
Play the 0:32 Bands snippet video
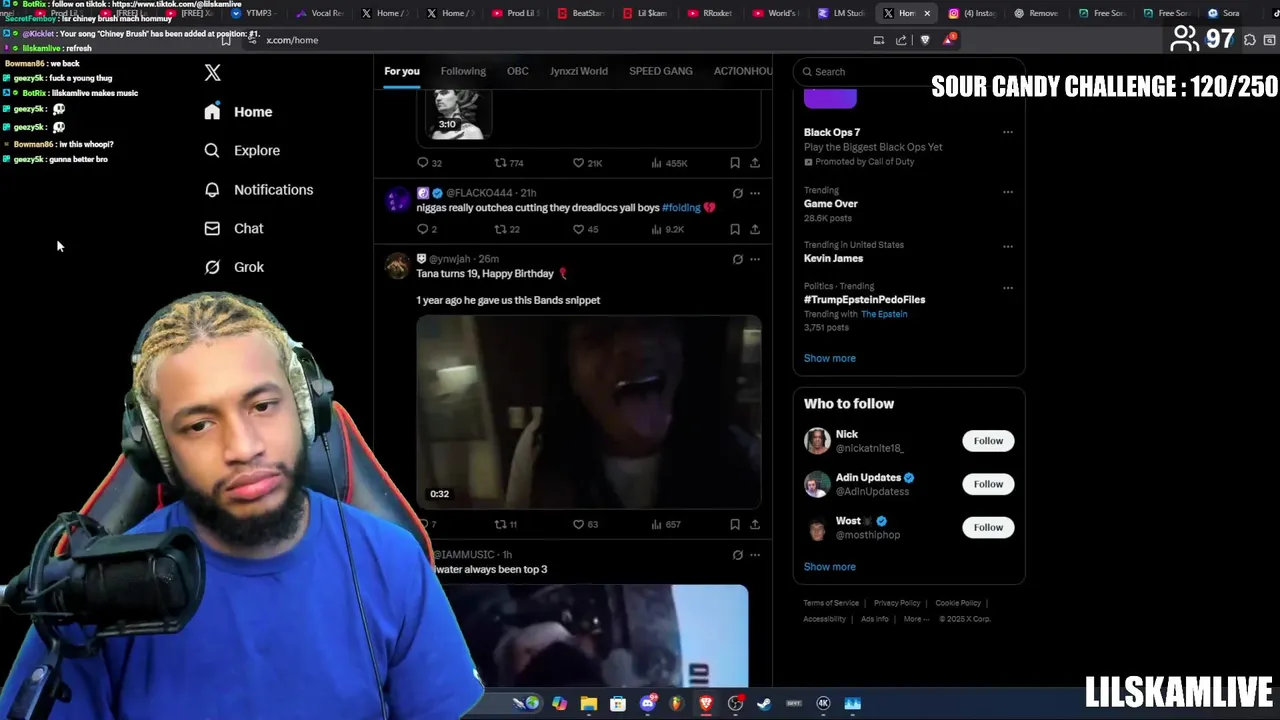tap(589, 412)
